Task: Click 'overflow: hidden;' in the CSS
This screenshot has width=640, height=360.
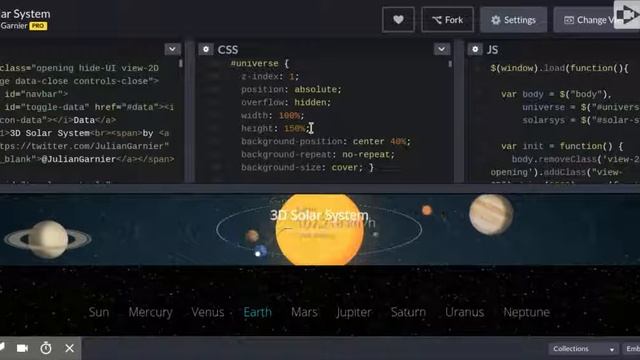Action: 286,102
